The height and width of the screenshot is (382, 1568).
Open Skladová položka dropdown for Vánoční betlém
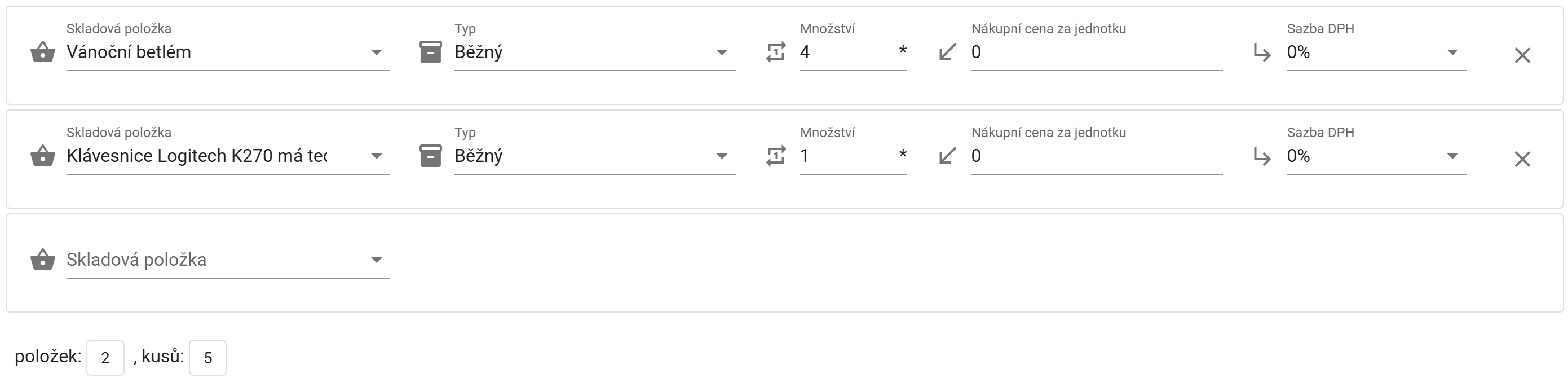pos(376,52)
